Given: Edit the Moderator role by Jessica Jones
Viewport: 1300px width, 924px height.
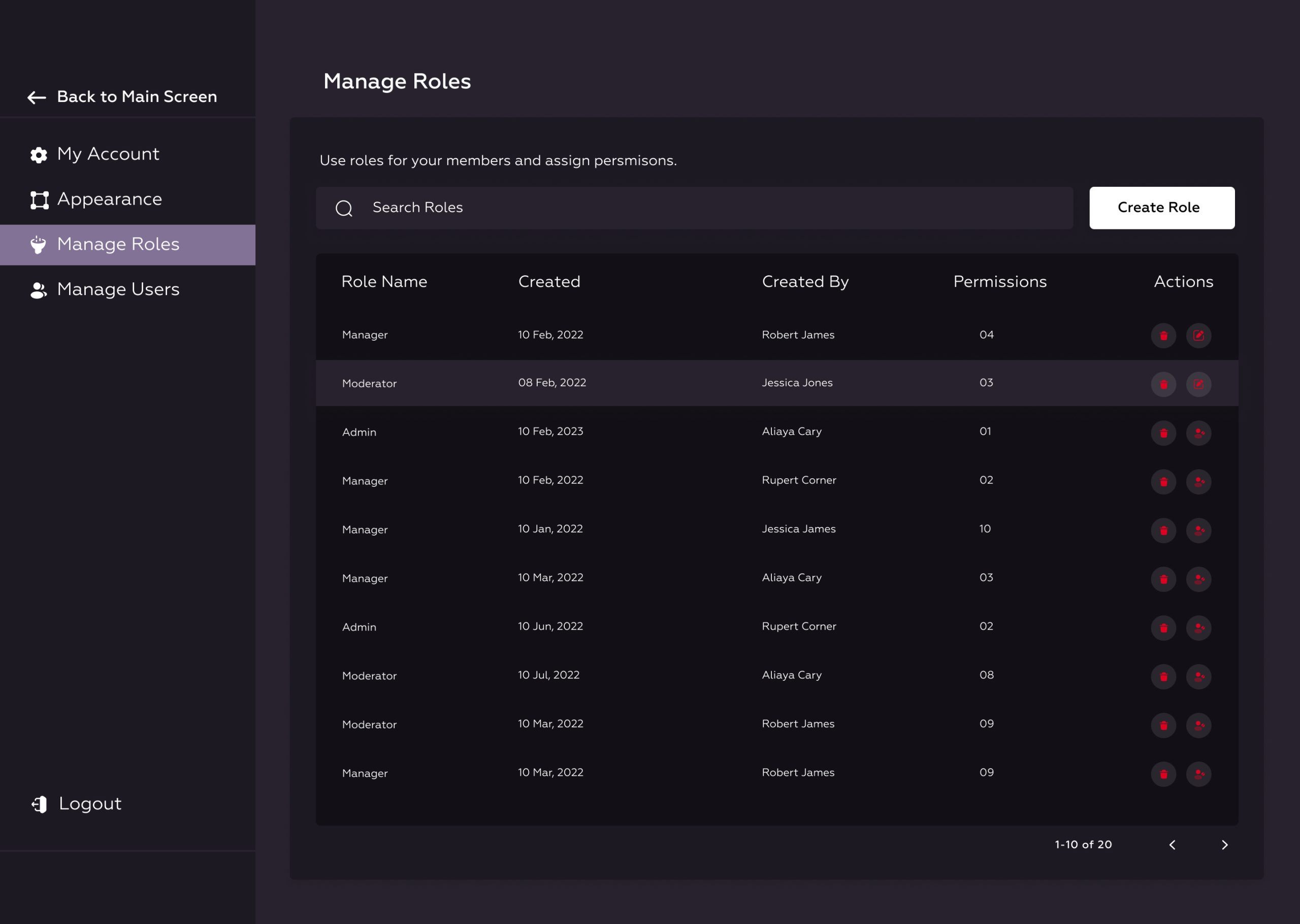Looking at the screenshot, I should click(1198, 385).
